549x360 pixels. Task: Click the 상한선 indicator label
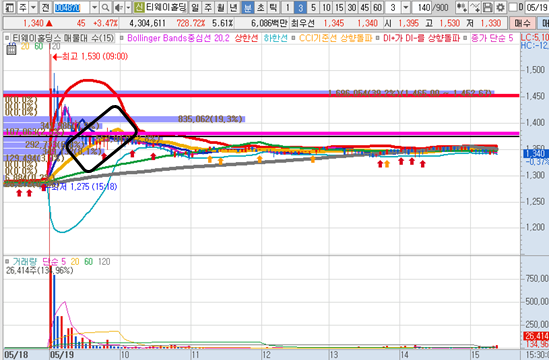pos(246,38)
